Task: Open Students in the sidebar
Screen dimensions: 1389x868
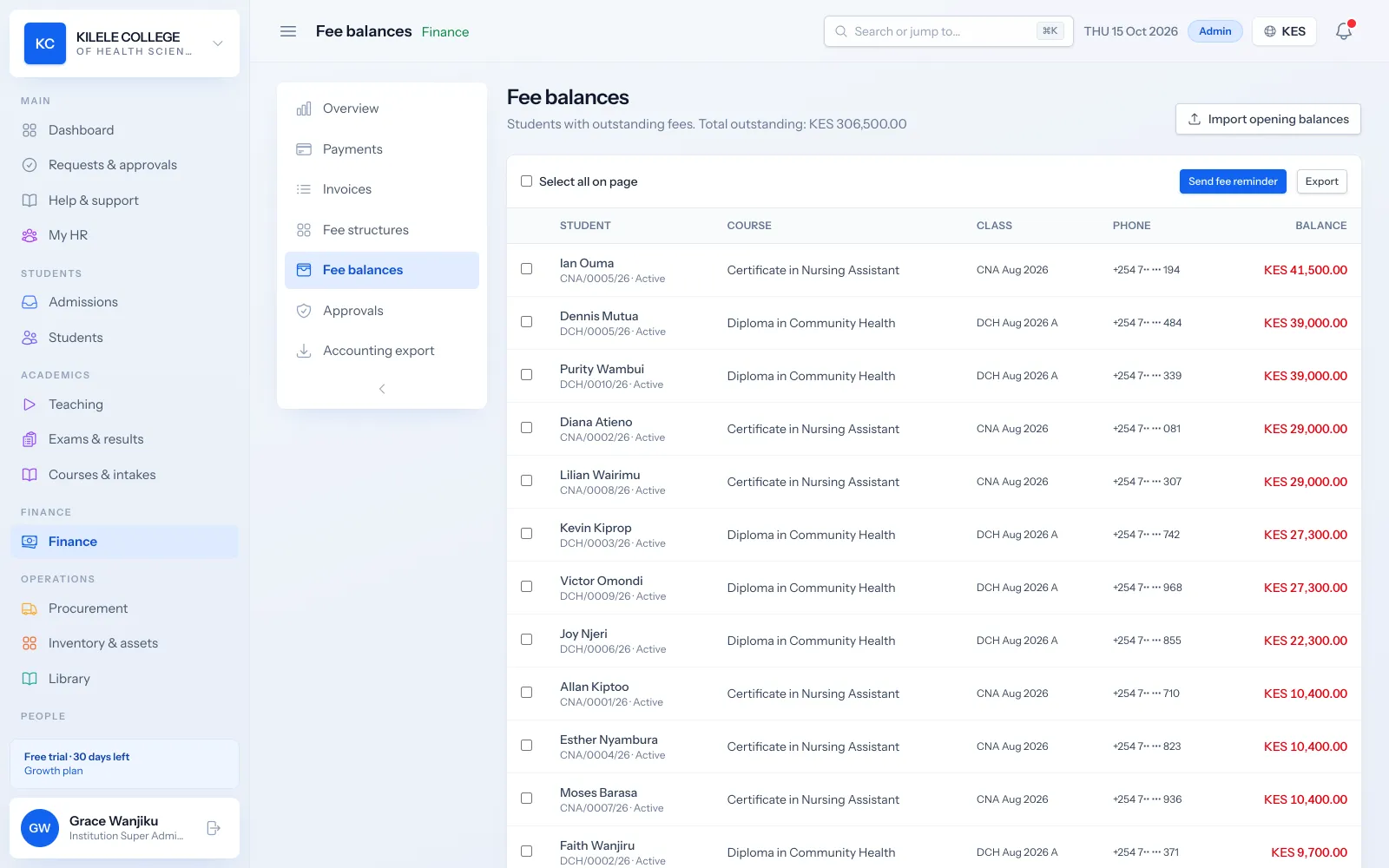Action: pyautogui.click(x=124, y=338)
